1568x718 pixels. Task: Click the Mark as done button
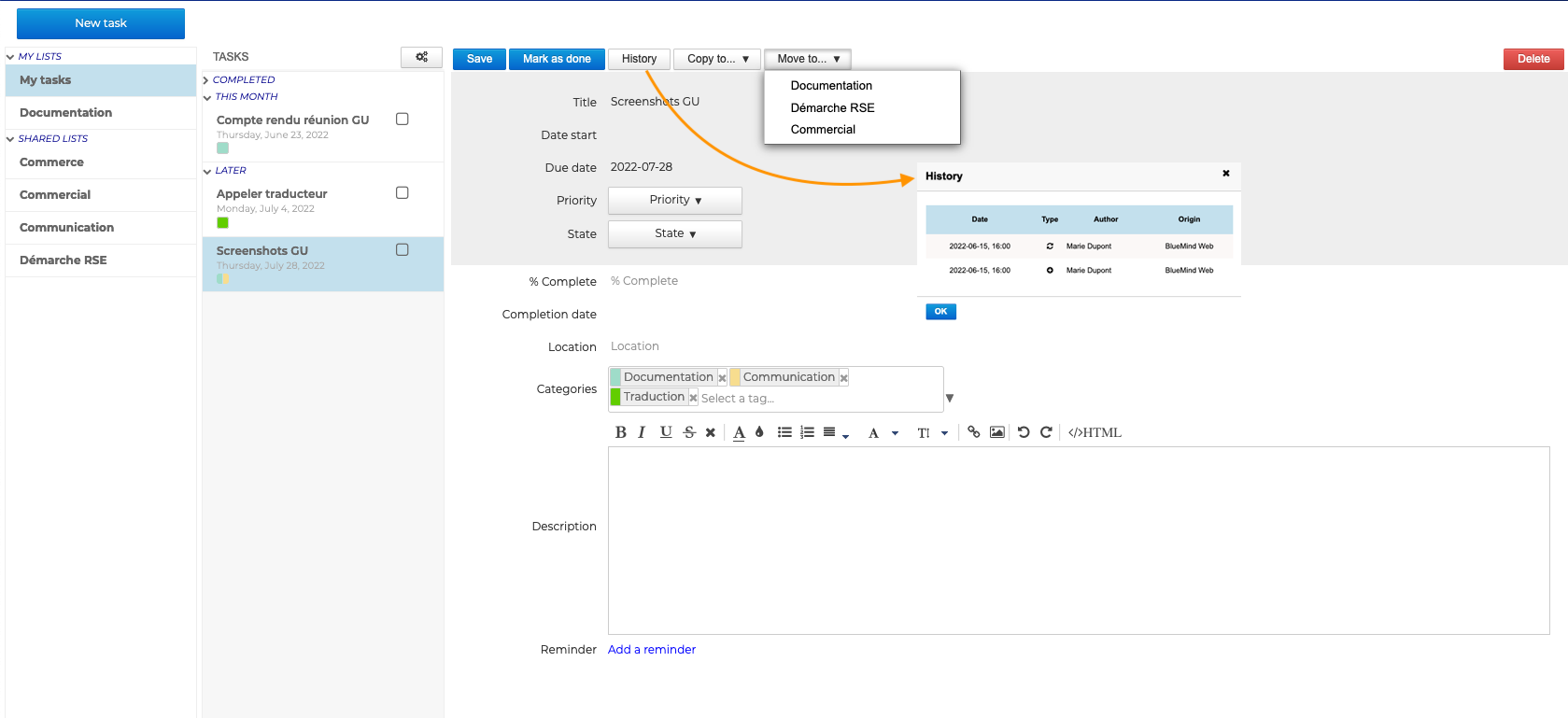[x=557, y=59]
